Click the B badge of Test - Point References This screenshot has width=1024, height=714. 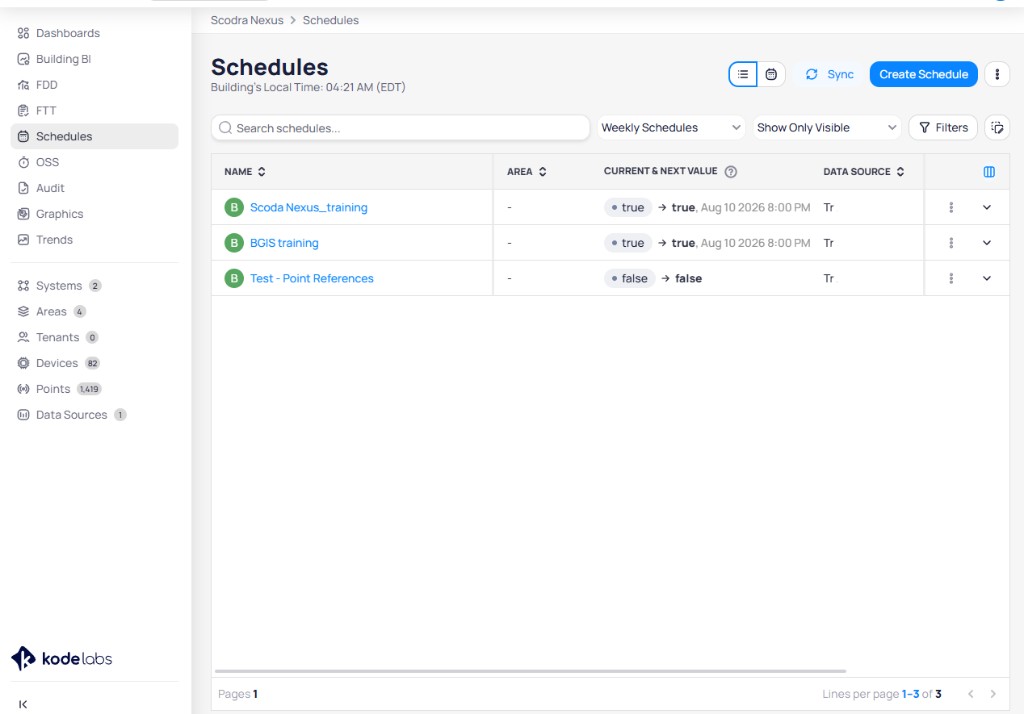(234, 278)
